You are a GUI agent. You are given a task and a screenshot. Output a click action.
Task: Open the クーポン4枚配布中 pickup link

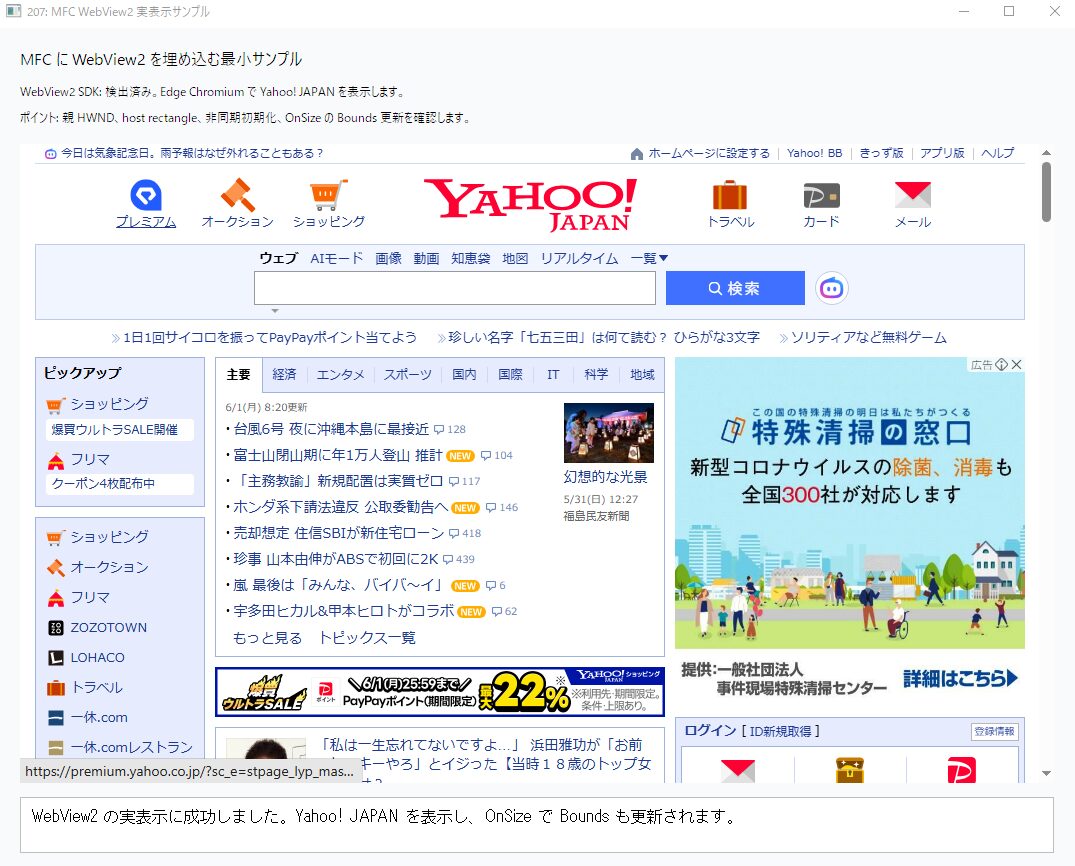121,484
